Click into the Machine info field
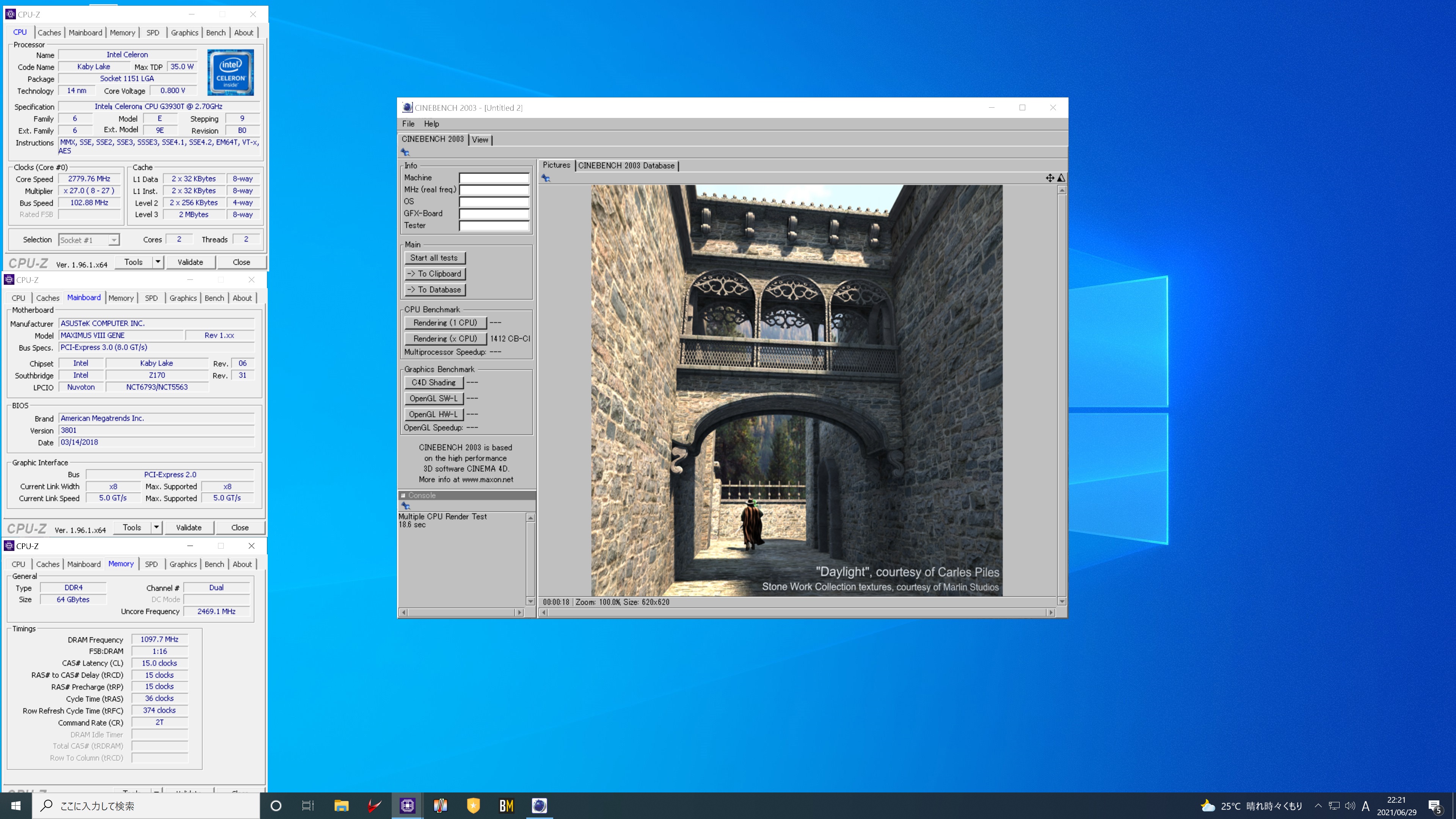The image size is (1456, 819). point(494,178)
